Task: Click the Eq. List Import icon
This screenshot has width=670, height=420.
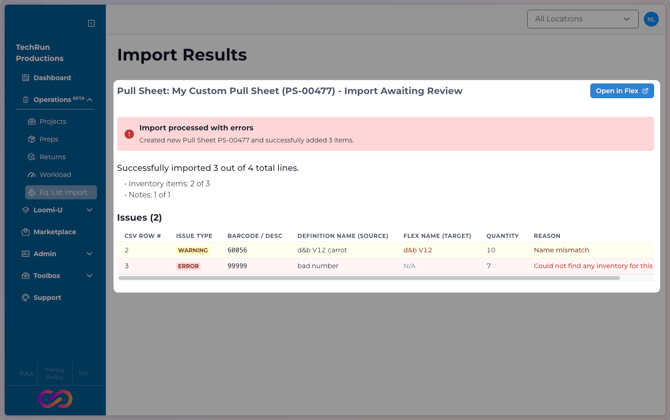Action: [32, 192]
